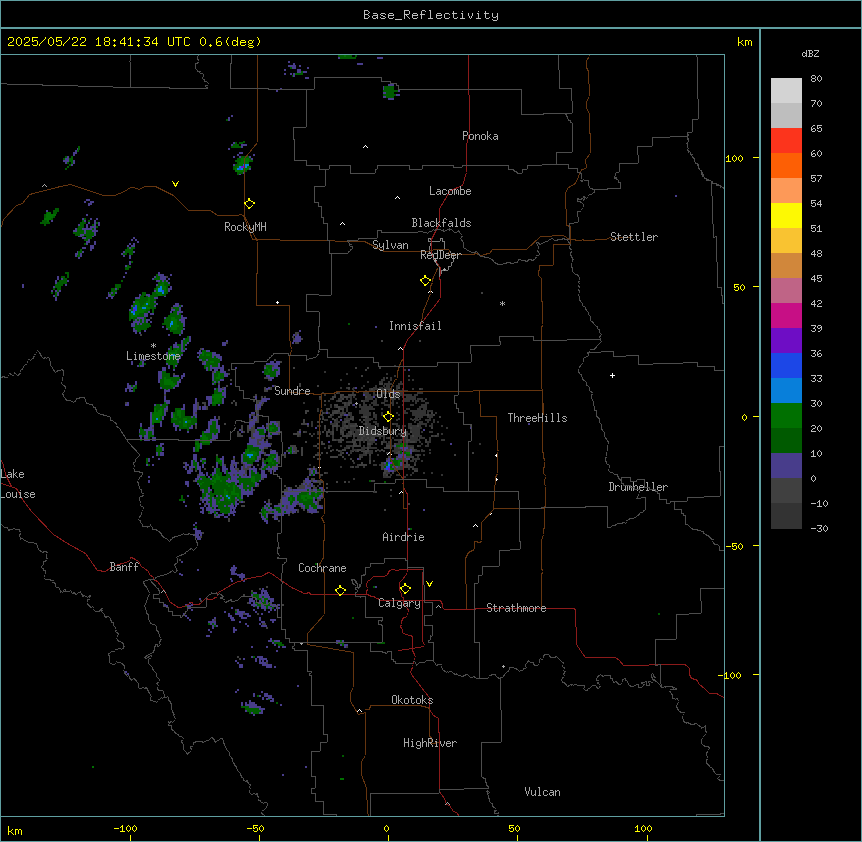Click the asterisk marker above Limestone

tap(153, 346)
